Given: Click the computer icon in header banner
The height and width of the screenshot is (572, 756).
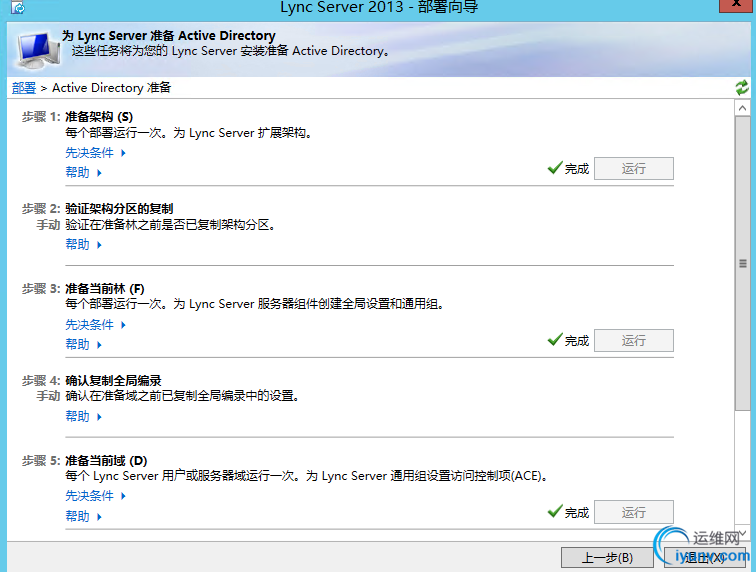Looking at the screenshot, I should 38,50.
